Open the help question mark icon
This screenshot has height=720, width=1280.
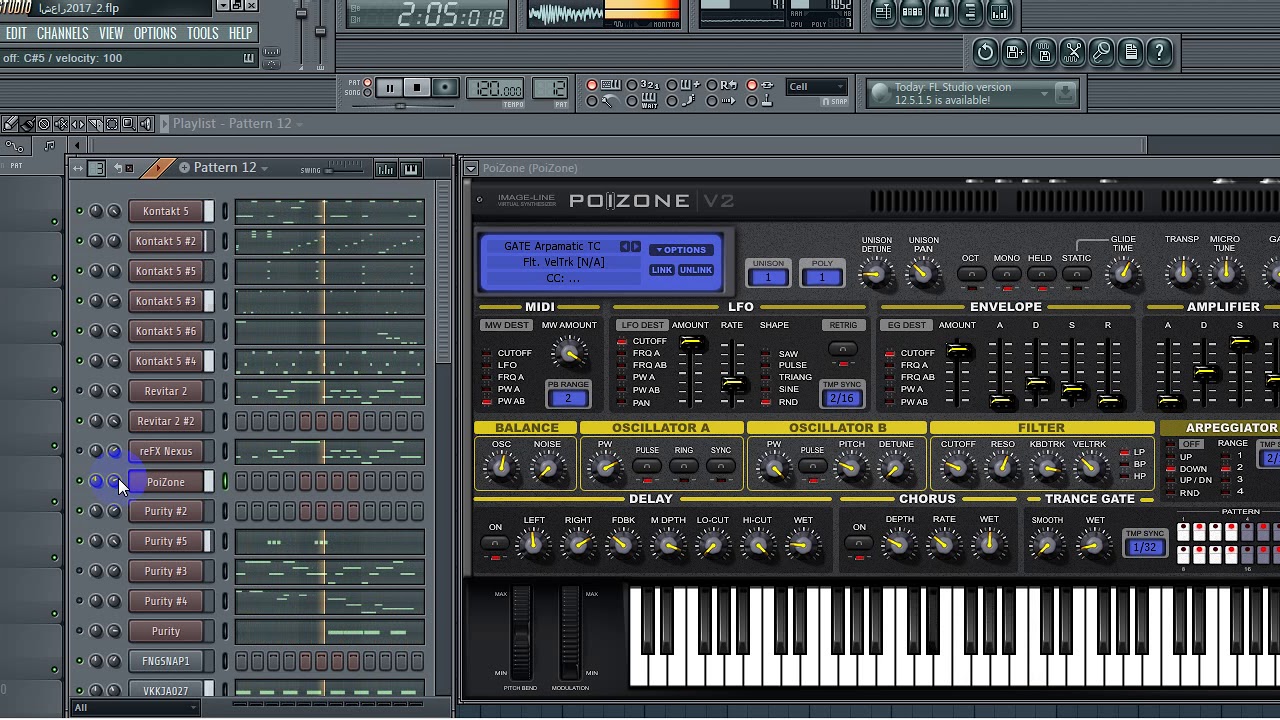click(1159, 52)
